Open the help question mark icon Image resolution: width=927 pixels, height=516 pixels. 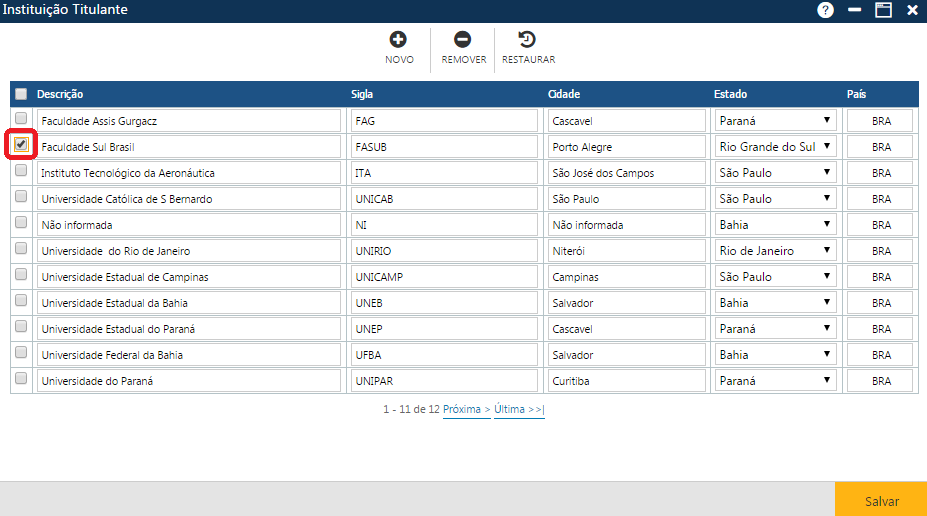pos(825,10)
